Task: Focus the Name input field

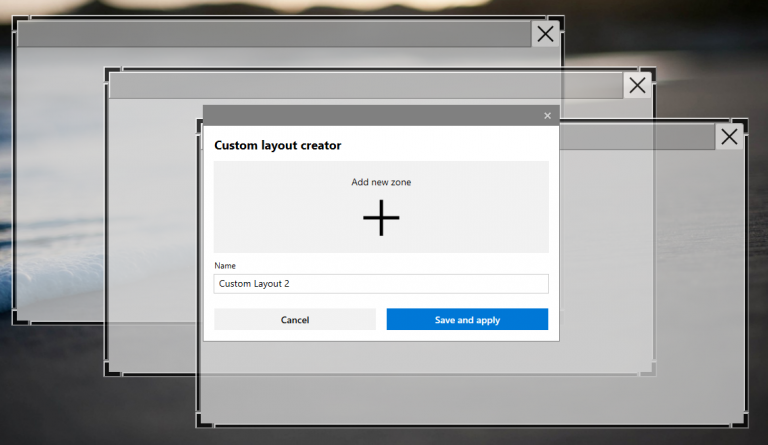Action: point(381,284)
